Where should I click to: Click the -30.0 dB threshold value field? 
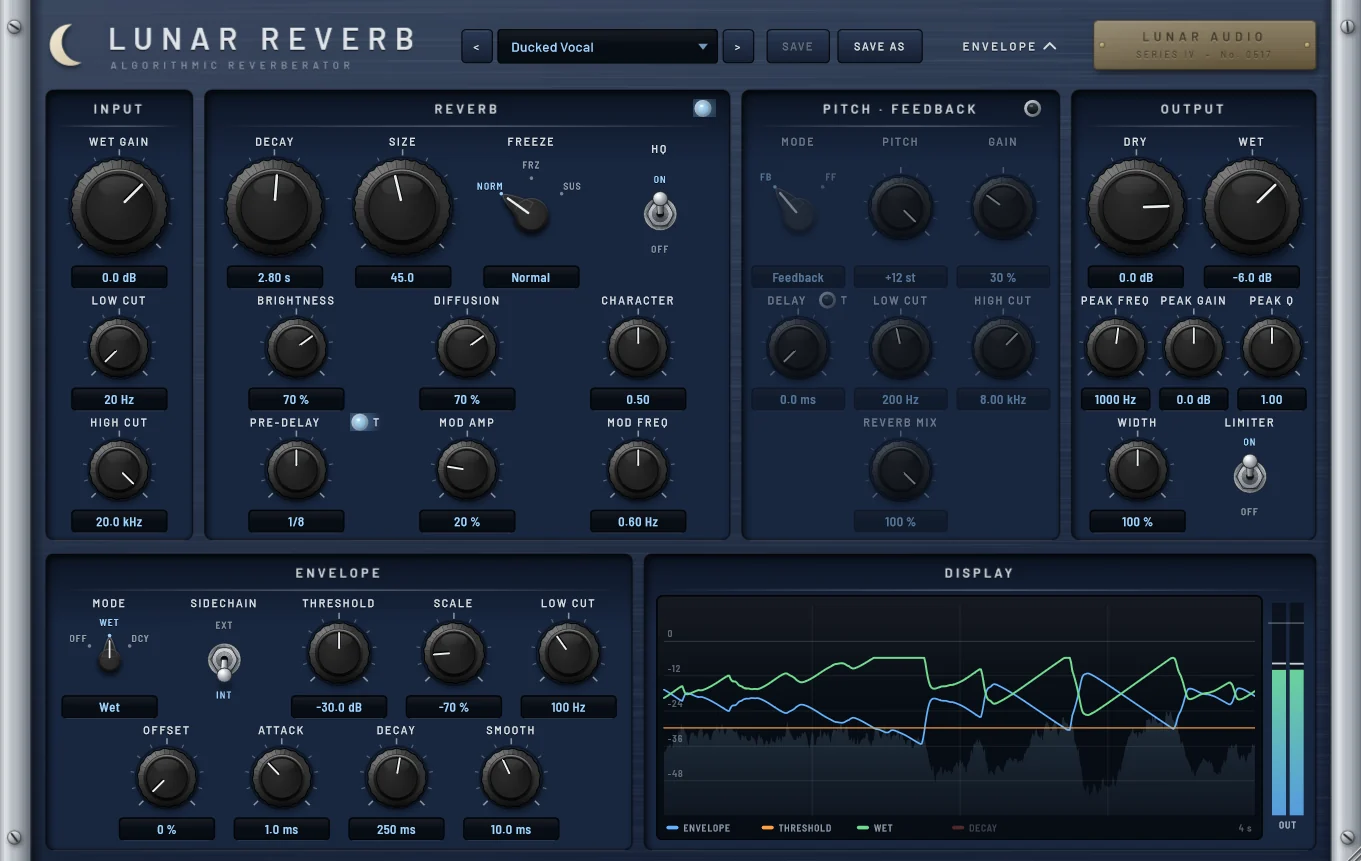339,707
